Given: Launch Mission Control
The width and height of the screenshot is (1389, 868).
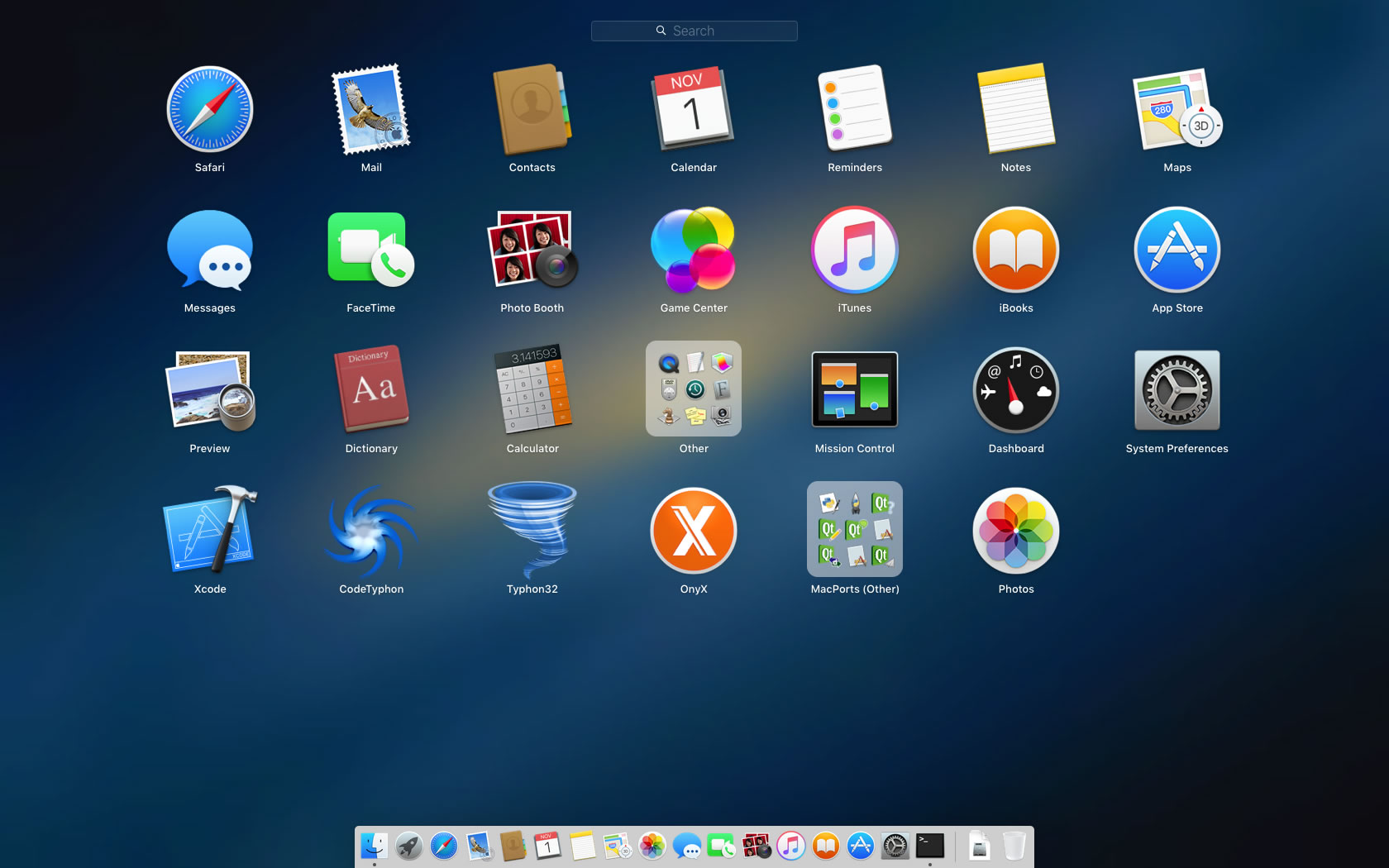Looking at the screenshot, I should (855, 390).
